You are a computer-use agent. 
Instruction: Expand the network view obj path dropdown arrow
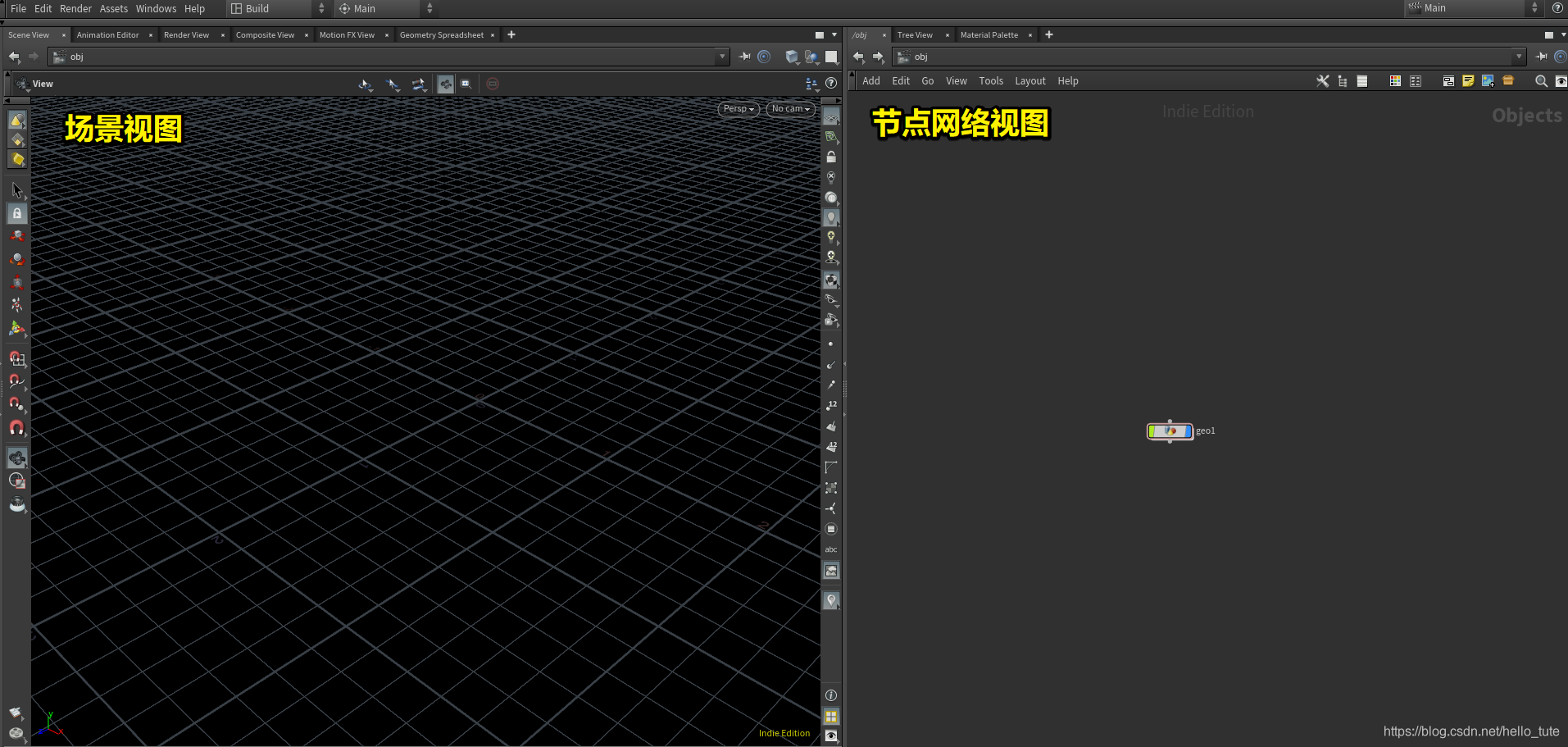click(1519, 57)
